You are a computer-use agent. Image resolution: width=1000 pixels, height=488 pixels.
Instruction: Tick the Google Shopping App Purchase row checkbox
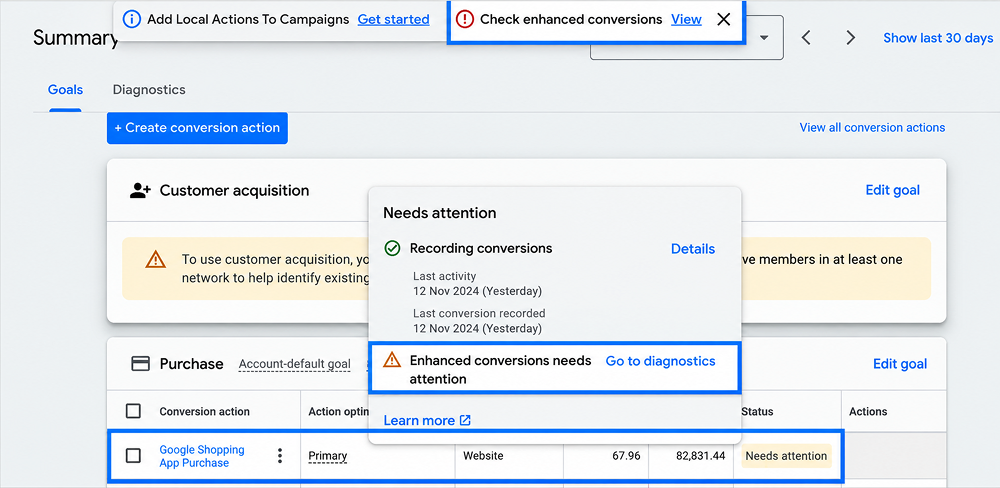(133, 456)
